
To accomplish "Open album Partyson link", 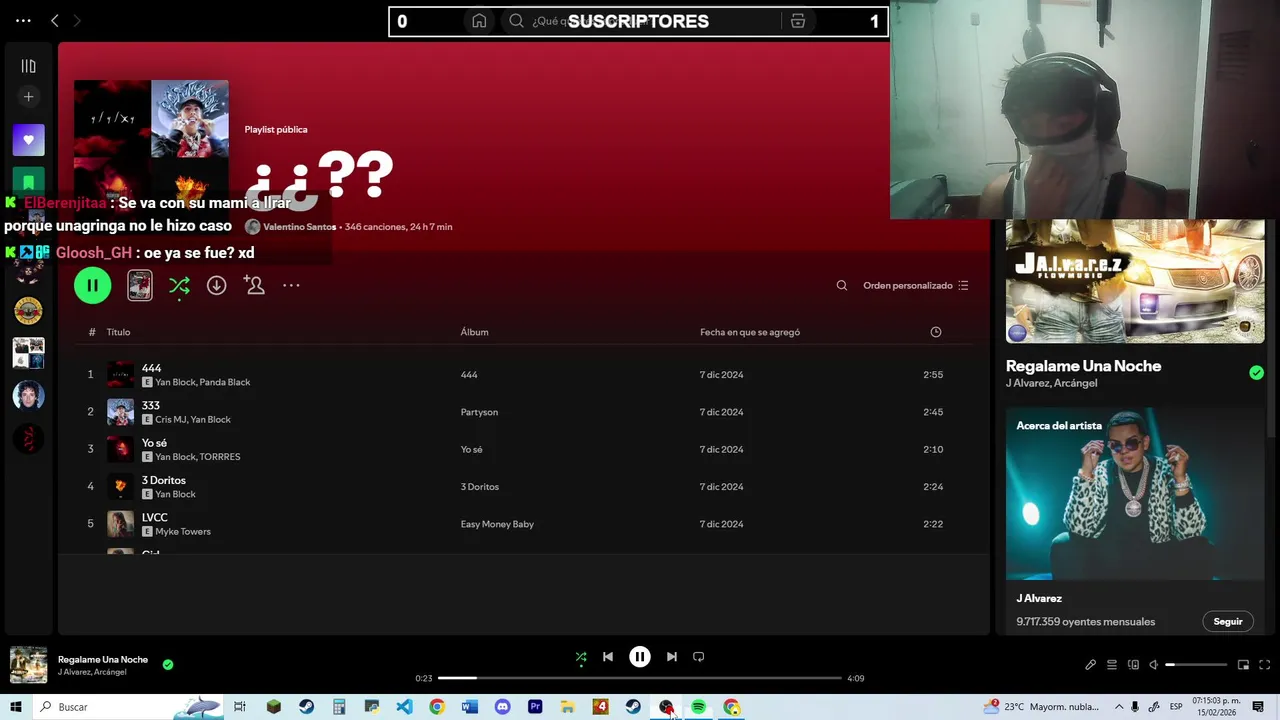I will [x=479, y=412].
